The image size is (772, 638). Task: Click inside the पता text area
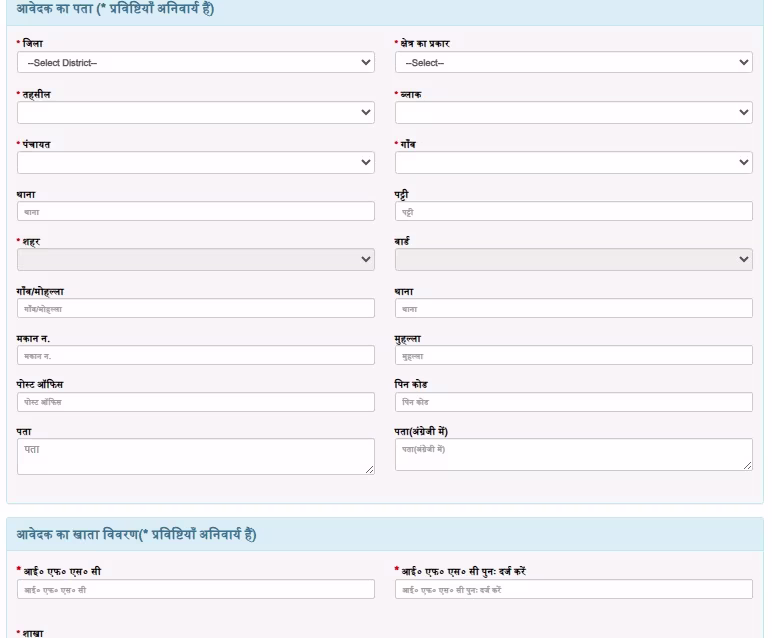point(195,456)
